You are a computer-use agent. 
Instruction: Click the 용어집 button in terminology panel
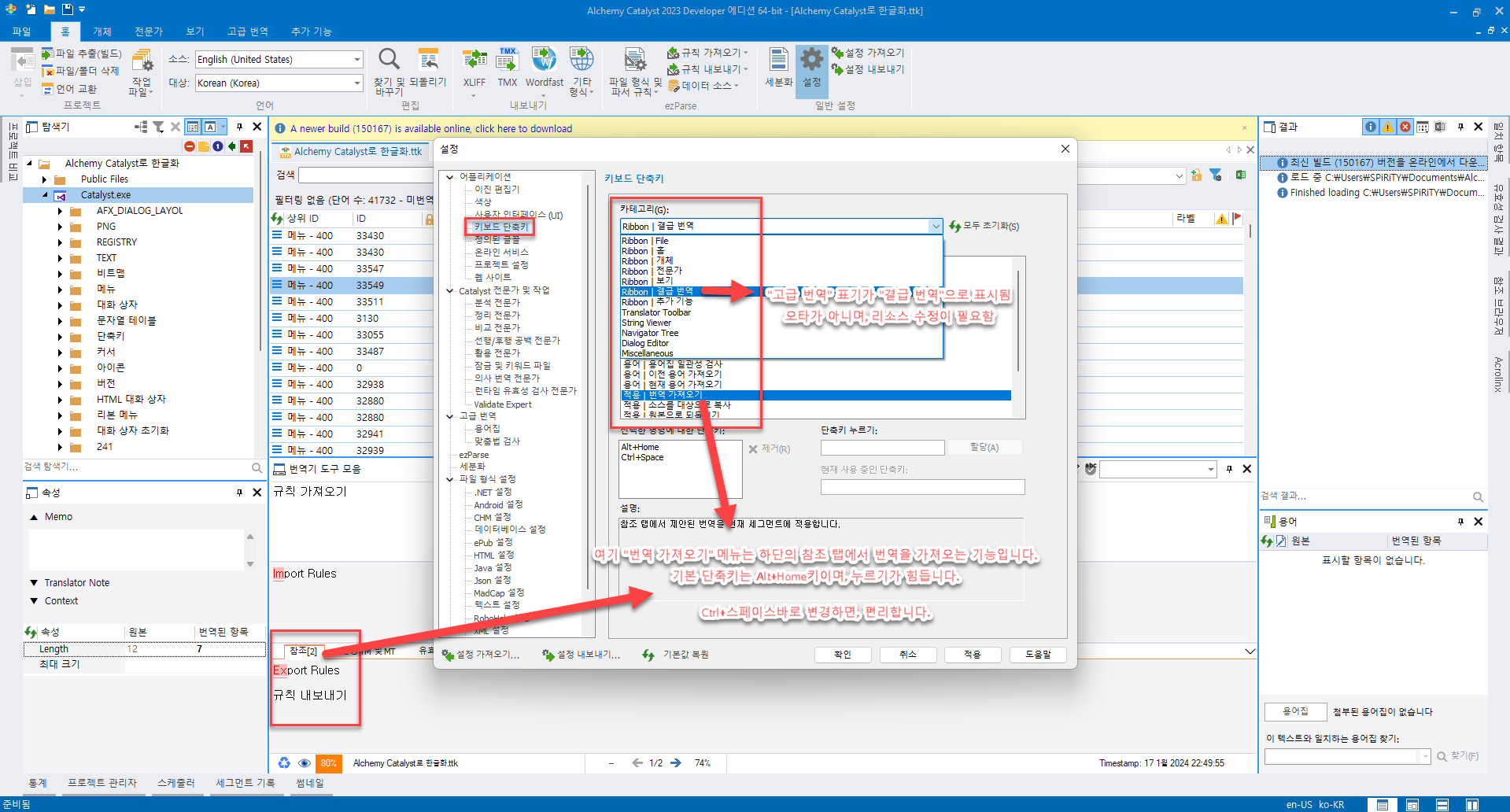point(1295,711)
